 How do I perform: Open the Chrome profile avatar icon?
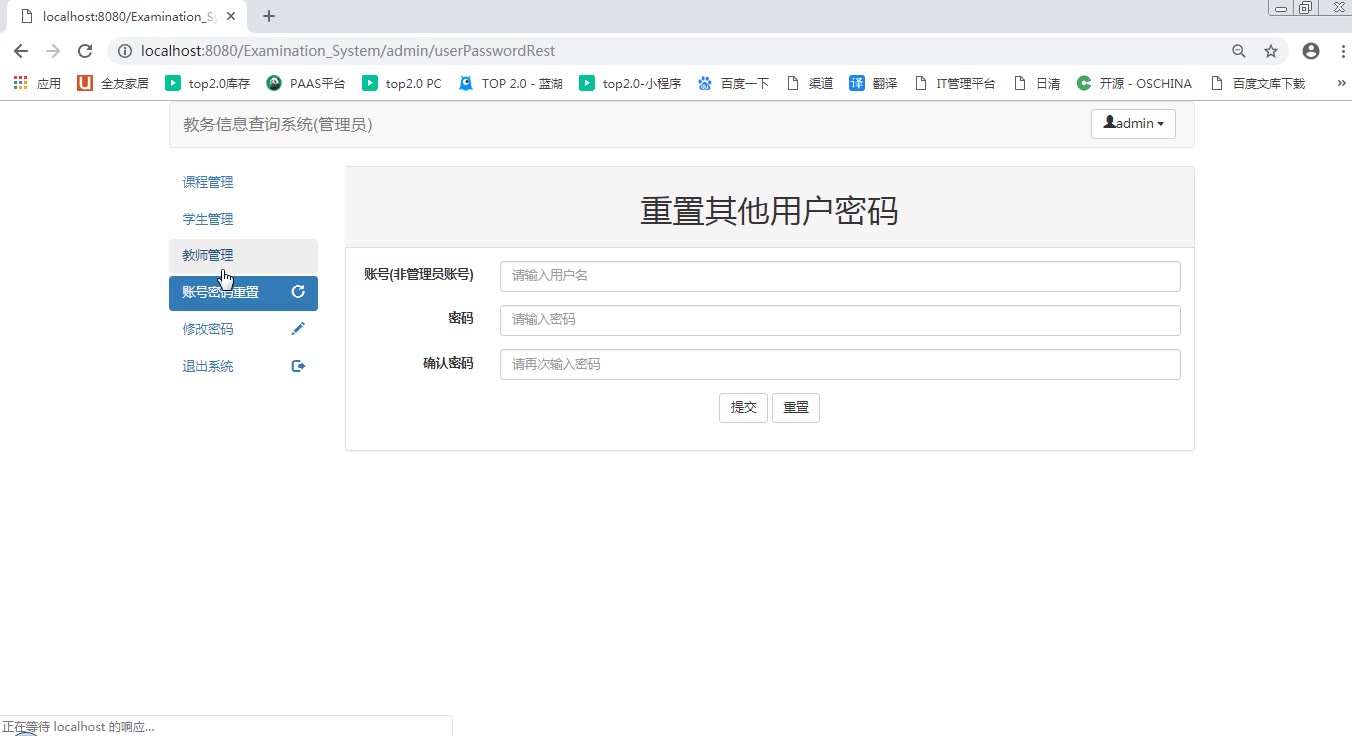pos(1310,51)
